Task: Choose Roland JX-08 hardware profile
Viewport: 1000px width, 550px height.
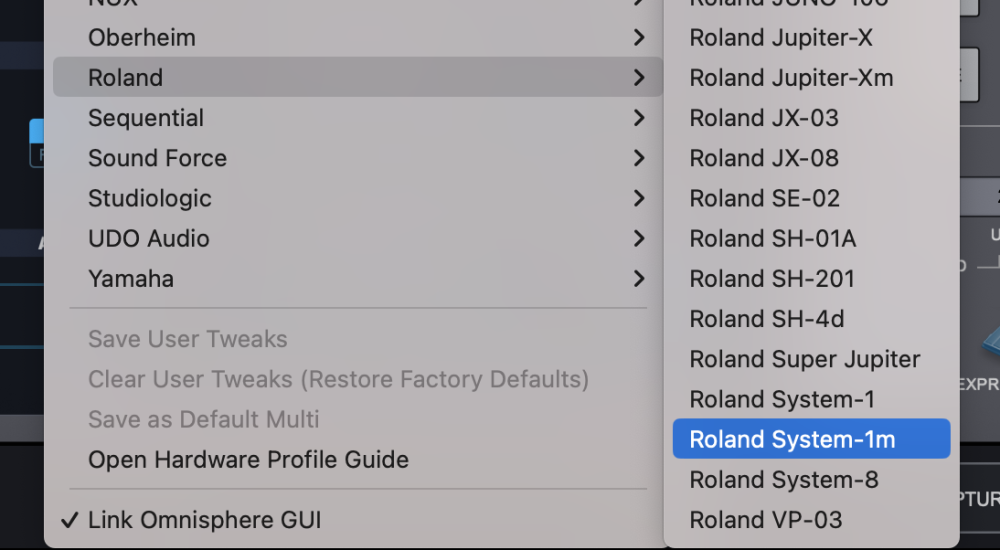Action: pos(764,158)
